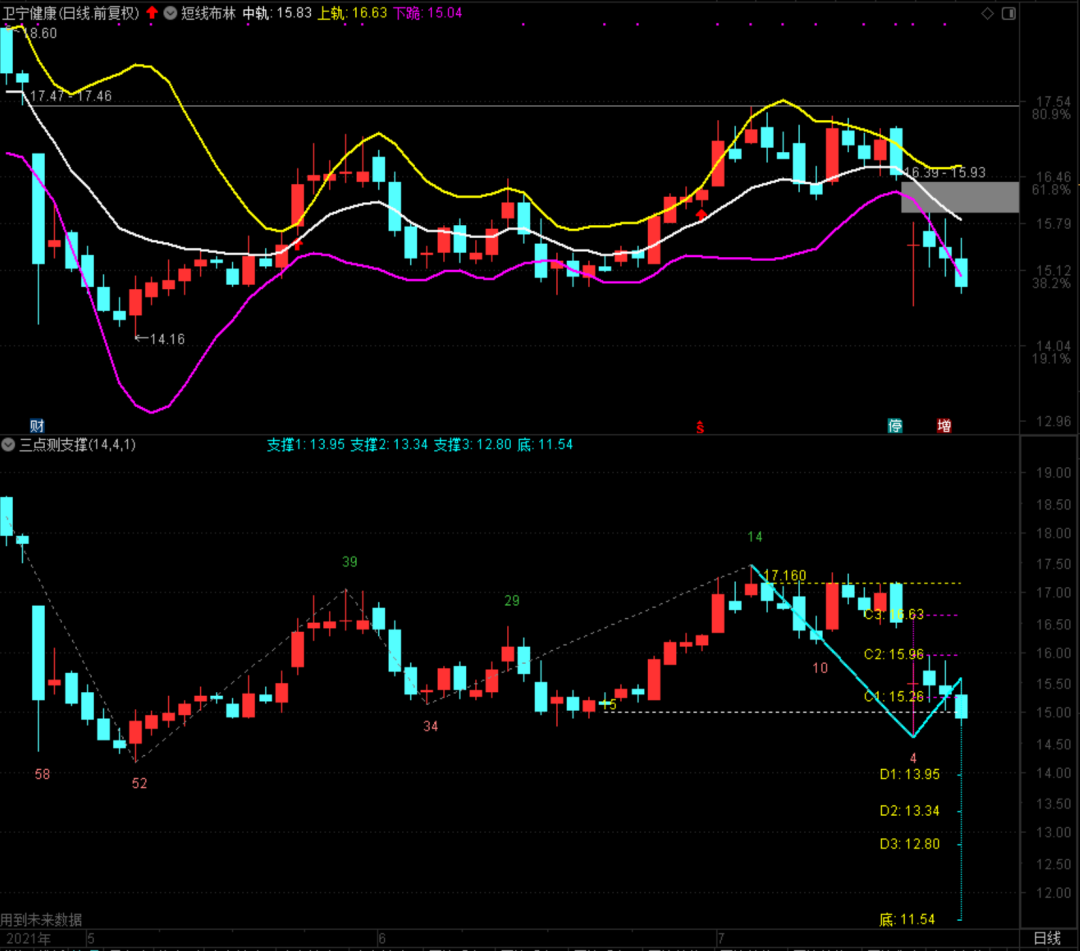
Task: Click the C2: 15.96 level label
Action: coord(893,654)
